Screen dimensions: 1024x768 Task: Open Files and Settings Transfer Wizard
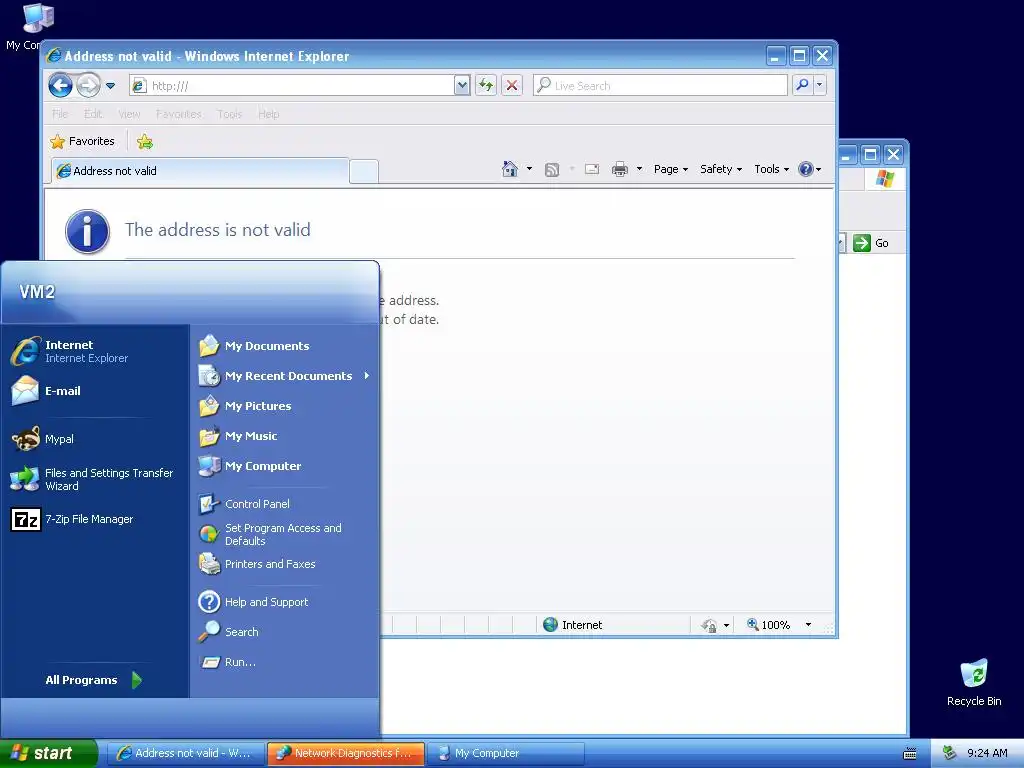pos(97,479)
